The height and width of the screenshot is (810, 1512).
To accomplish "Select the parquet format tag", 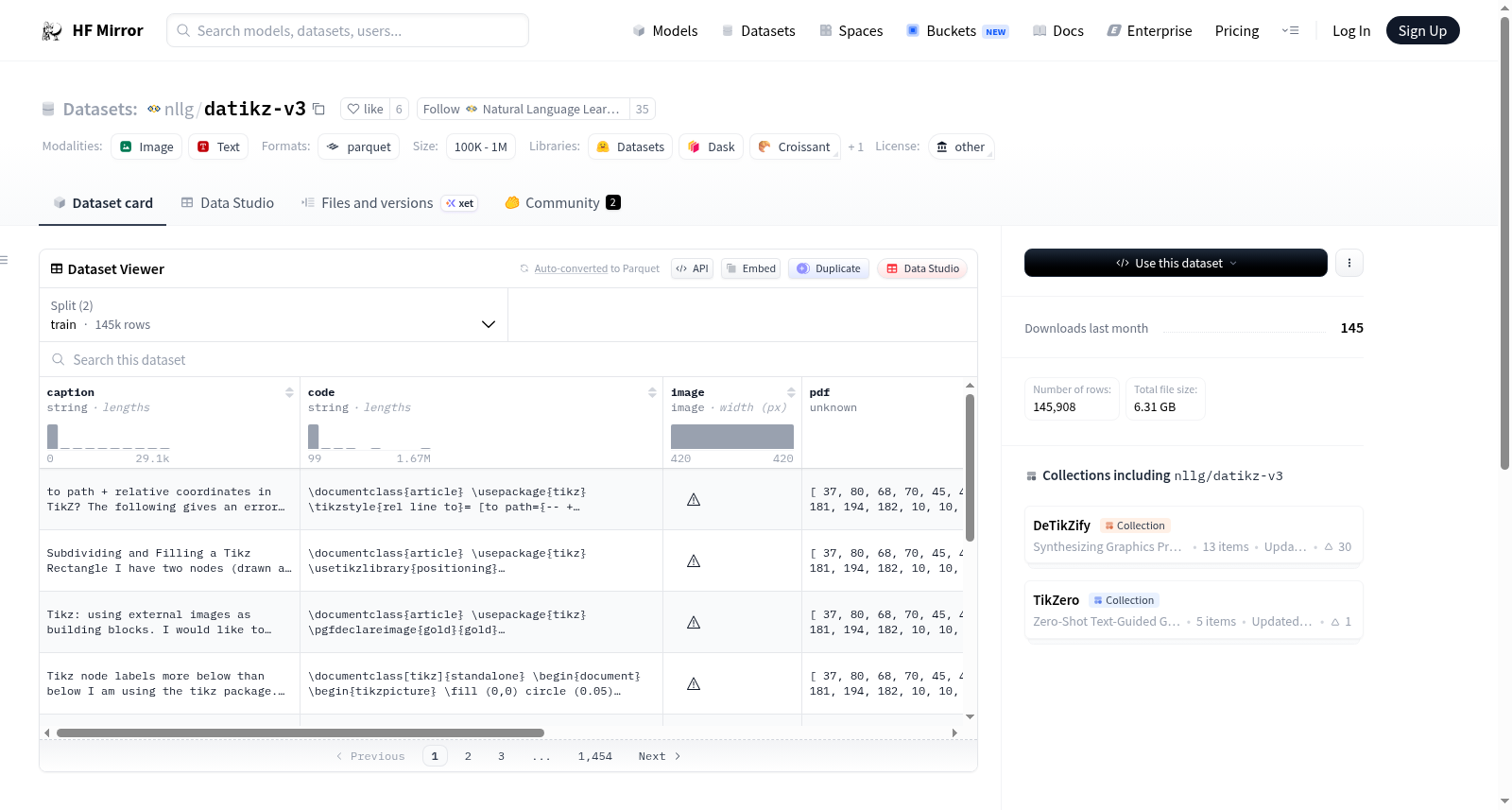I will coord(359,146).
